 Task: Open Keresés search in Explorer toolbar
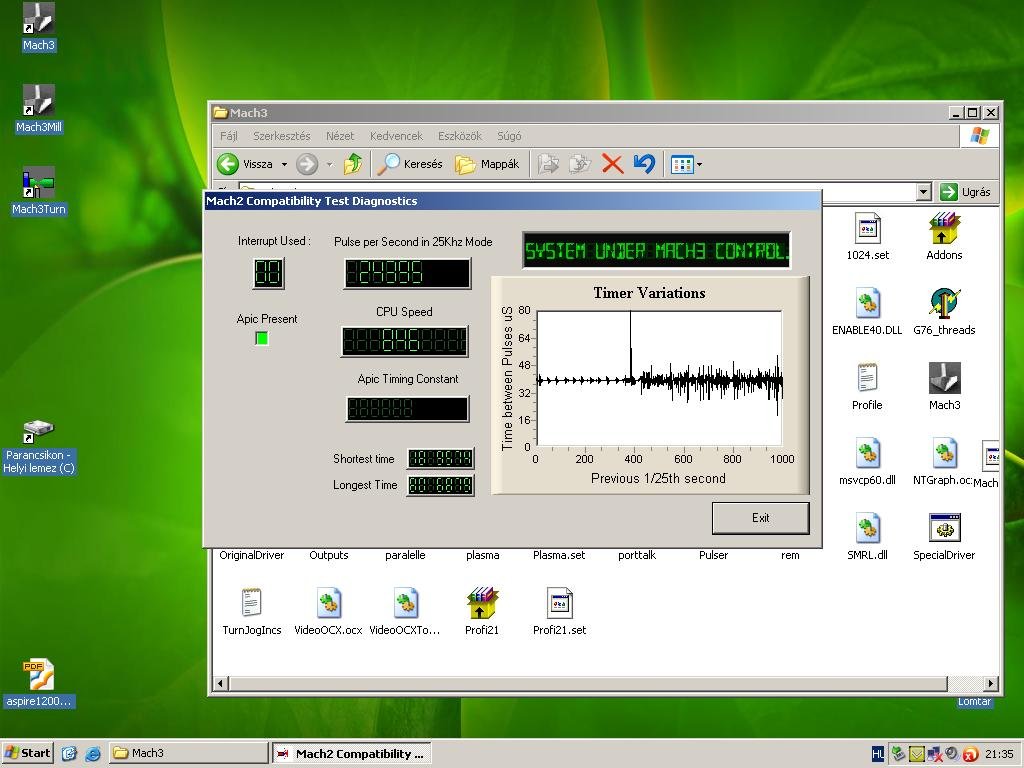click(411, 164)
